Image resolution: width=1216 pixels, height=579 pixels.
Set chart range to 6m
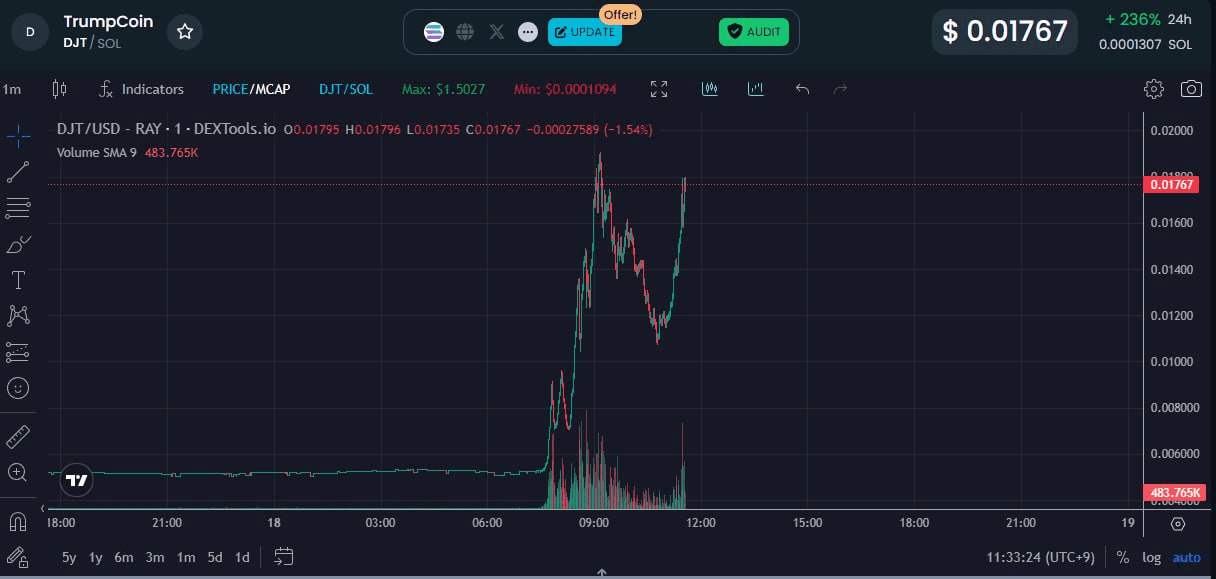(124, 557)
